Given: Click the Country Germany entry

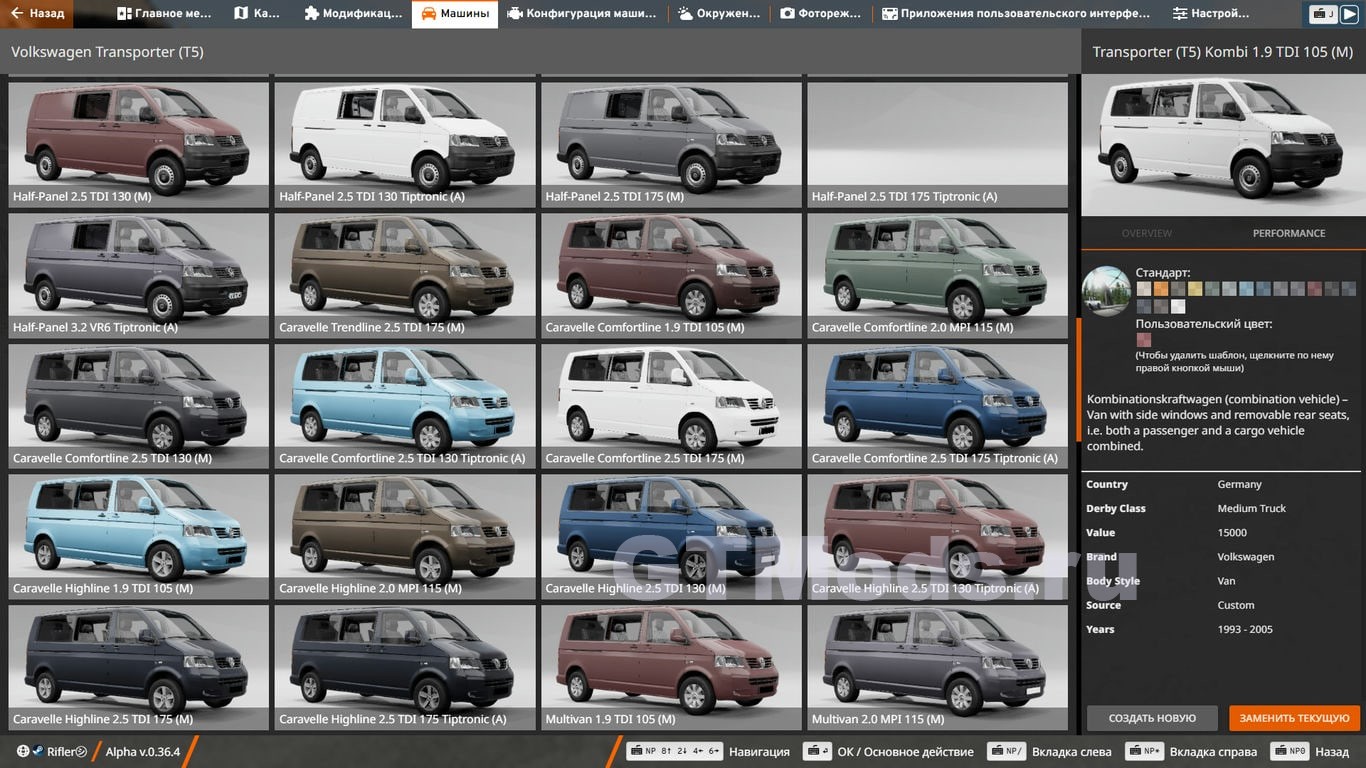Looking at the screenshot, I should [1223, 484].
